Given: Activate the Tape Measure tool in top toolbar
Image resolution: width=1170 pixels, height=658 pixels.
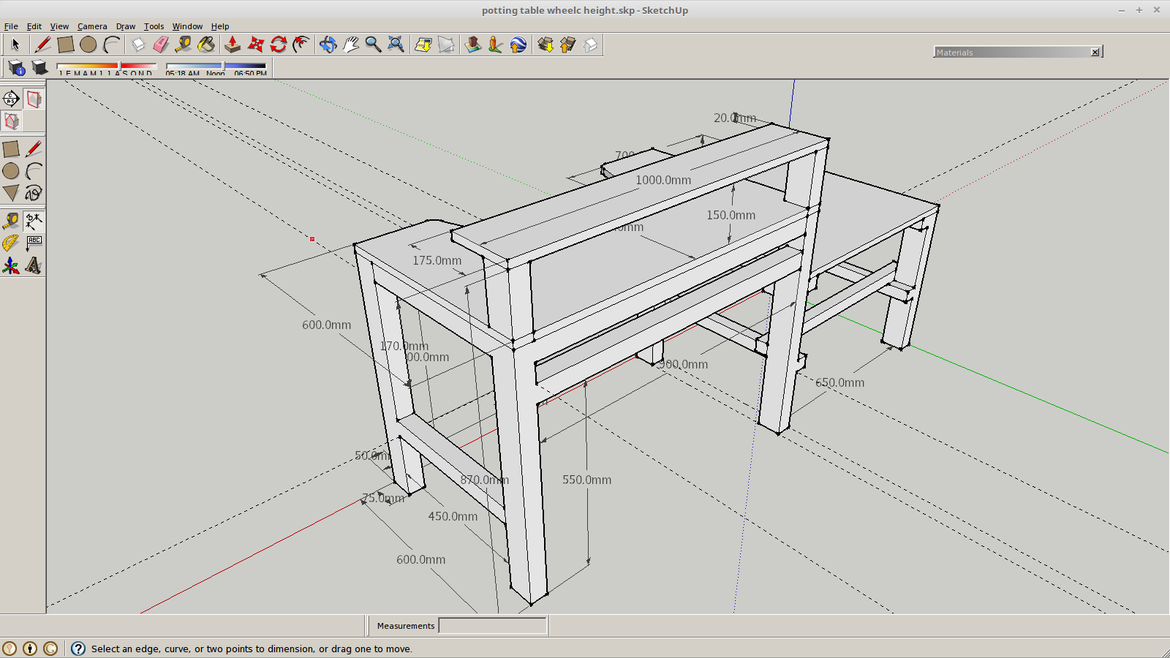Looking at the screenshot, I should [183, 45].
